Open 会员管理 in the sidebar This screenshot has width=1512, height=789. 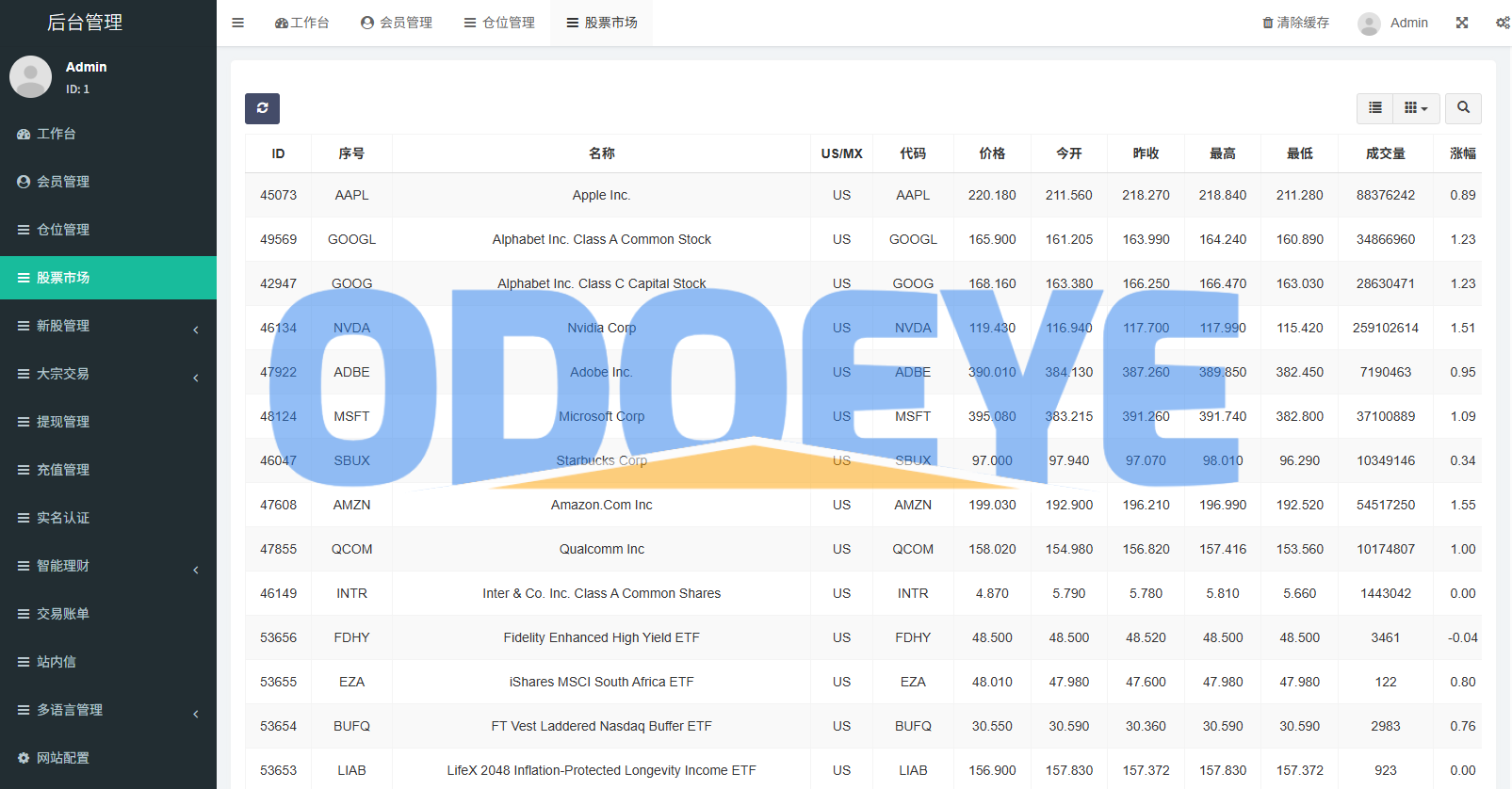point(63,182)
